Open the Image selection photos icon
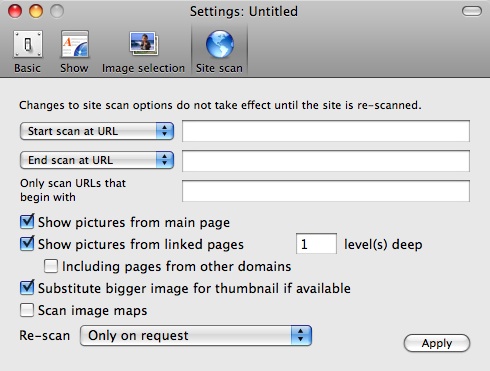 click(143, 44)
